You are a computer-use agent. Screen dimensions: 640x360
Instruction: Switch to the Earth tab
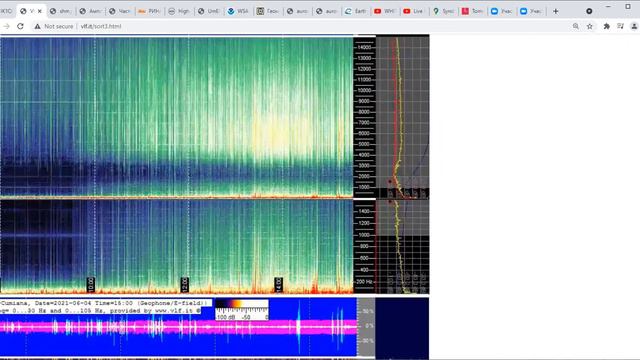coord(356,11)
